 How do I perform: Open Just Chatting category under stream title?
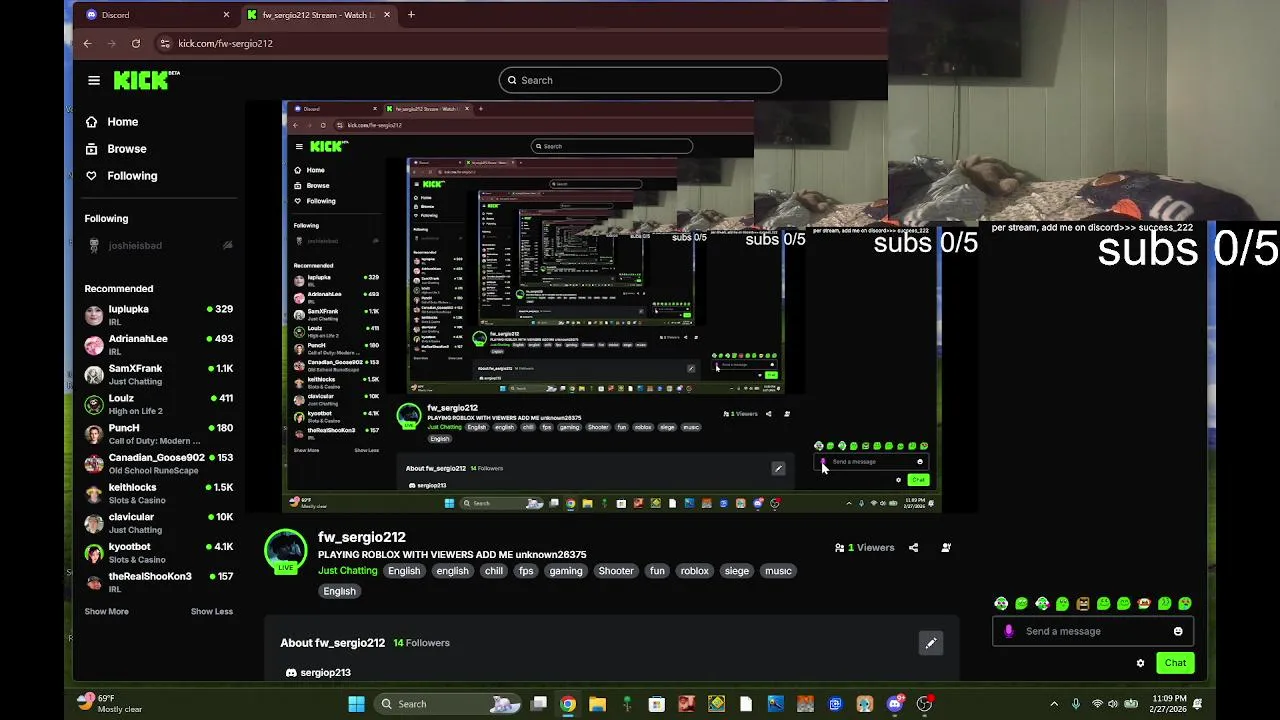(347, 571)
